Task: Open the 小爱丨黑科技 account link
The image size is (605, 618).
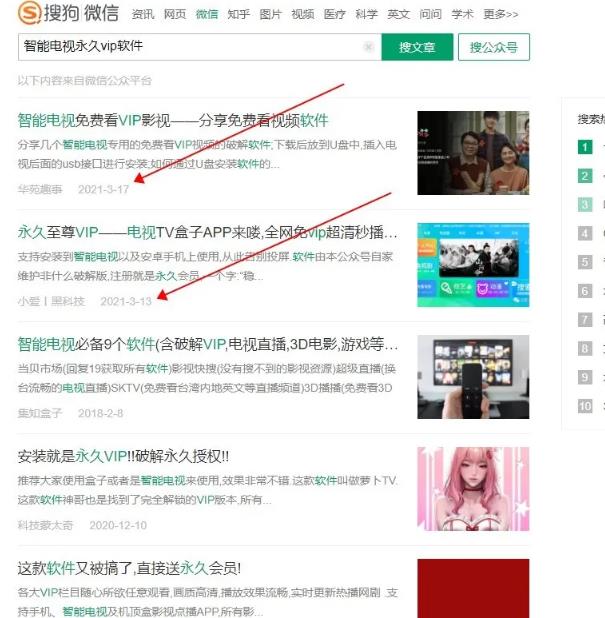Action: 51,302
